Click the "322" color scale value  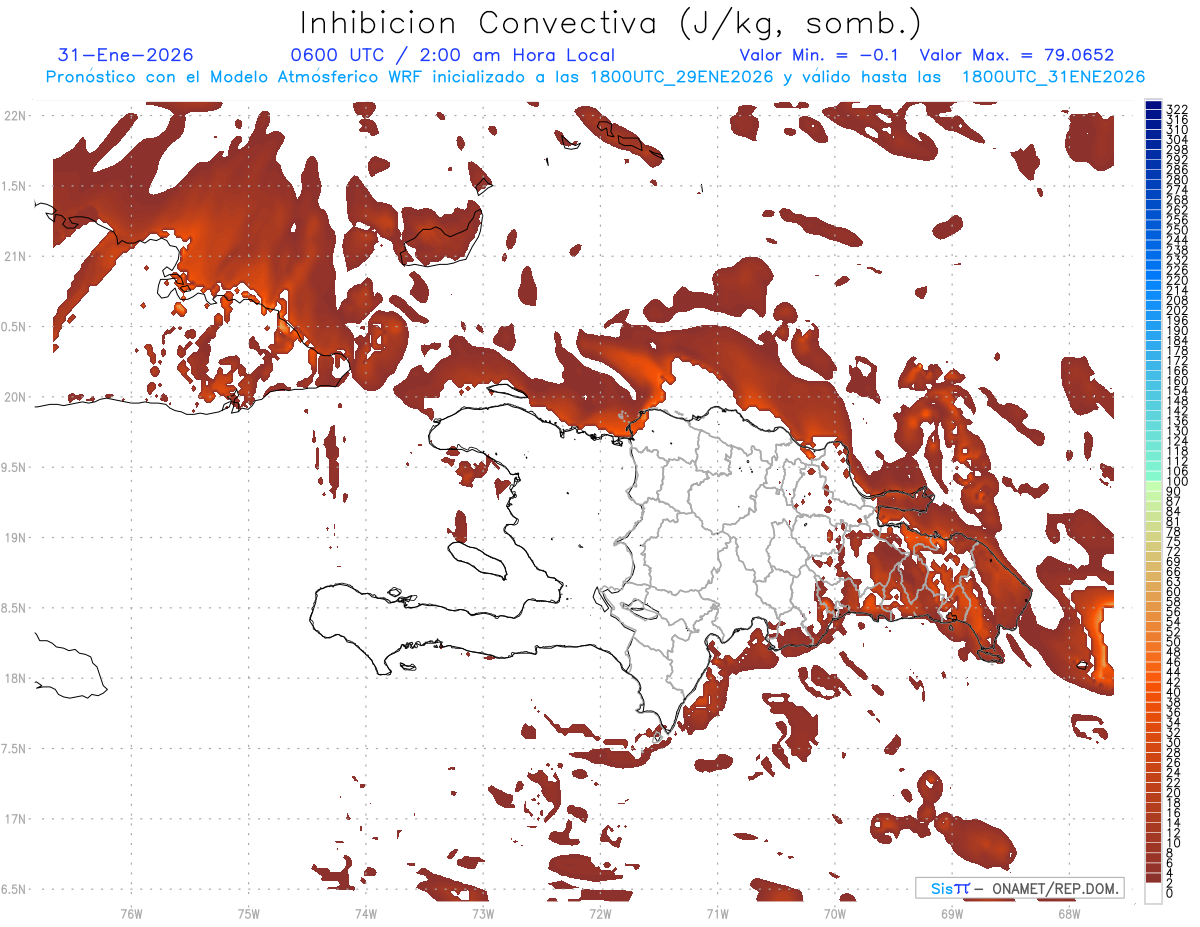(1176, 108)
